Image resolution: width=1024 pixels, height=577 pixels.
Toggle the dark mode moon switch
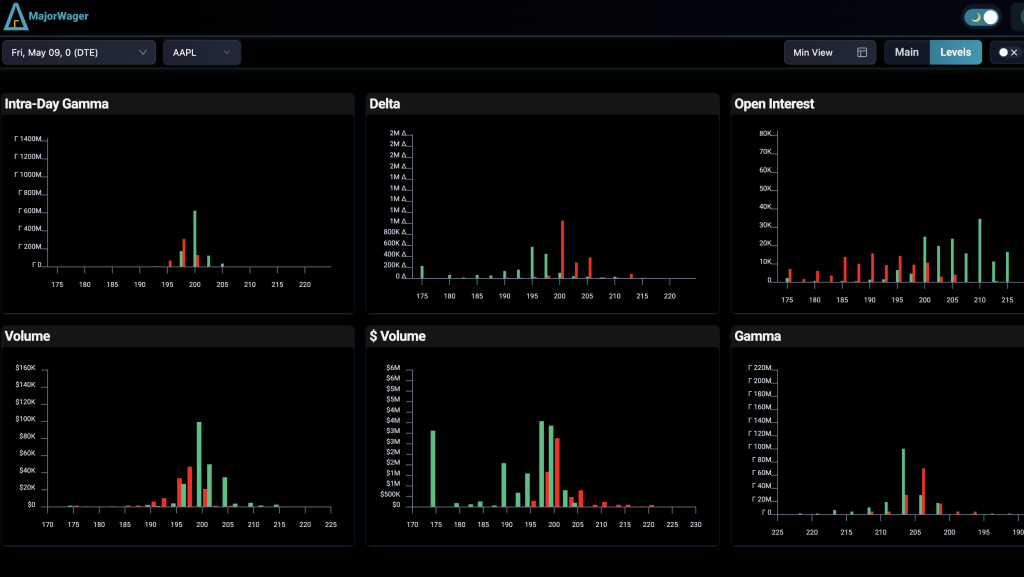[x=982, y=17]
